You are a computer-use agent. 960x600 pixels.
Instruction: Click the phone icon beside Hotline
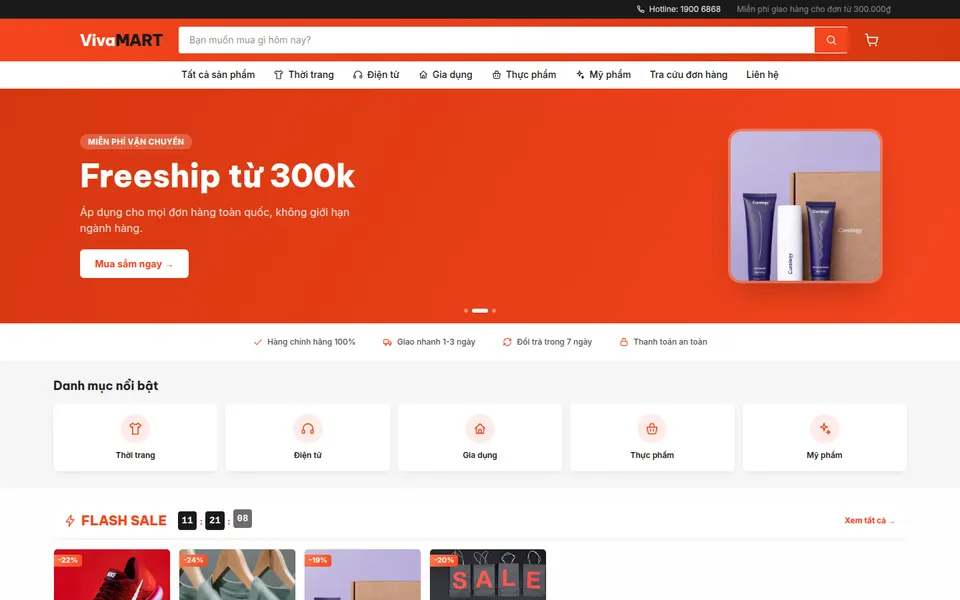[x=640, y=9]
